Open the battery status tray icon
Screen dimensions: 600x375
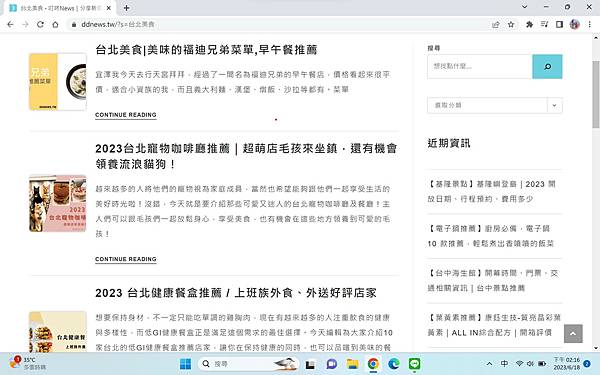(542, 364)
